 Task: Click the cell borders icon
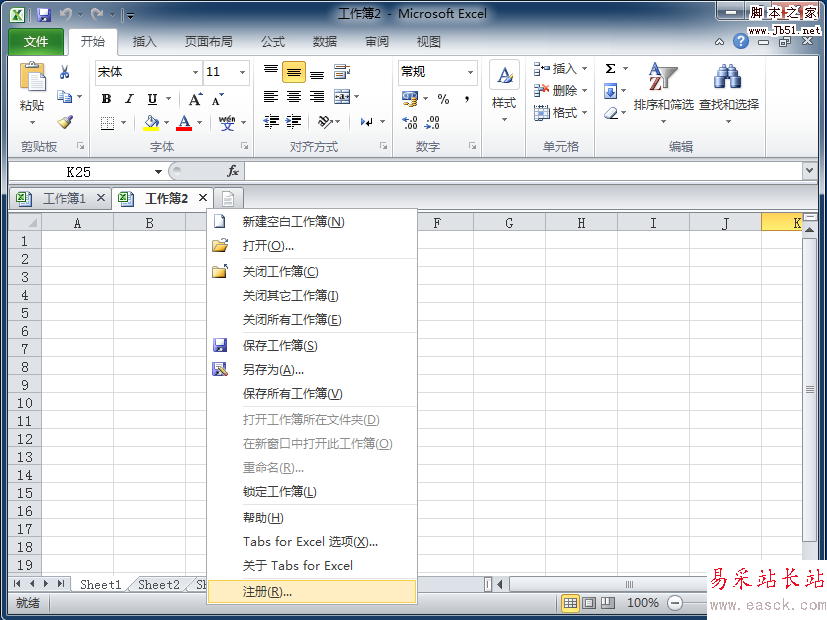pos(107,123)
